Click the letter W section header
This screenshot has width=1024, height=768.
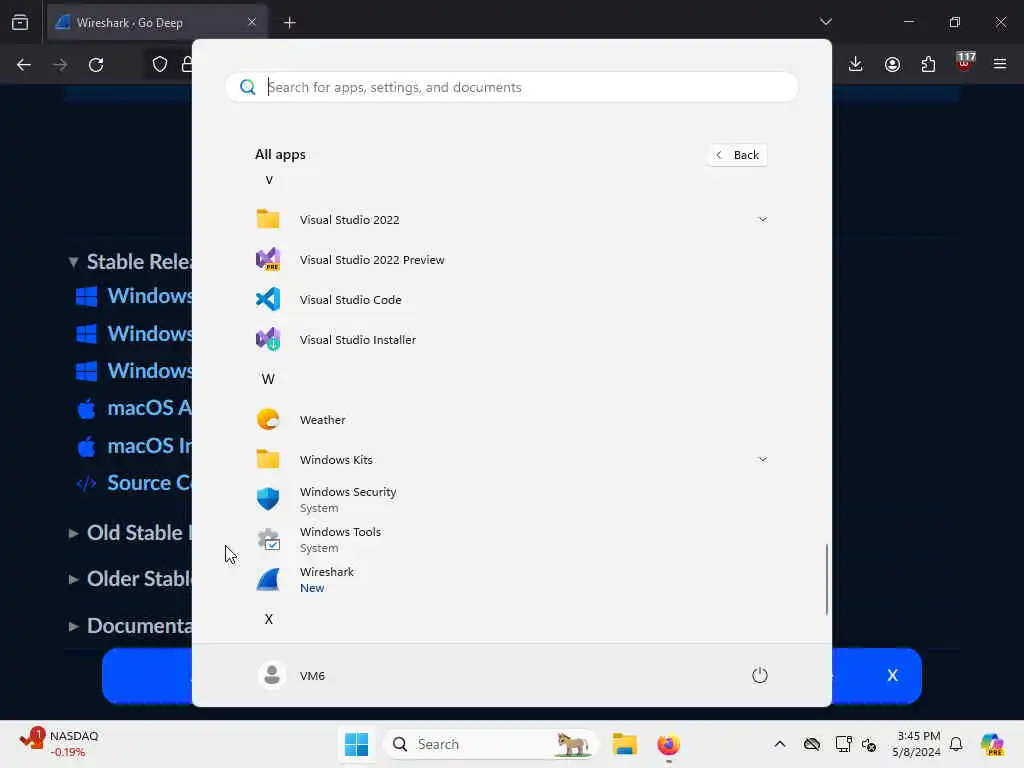coord(268,379)
